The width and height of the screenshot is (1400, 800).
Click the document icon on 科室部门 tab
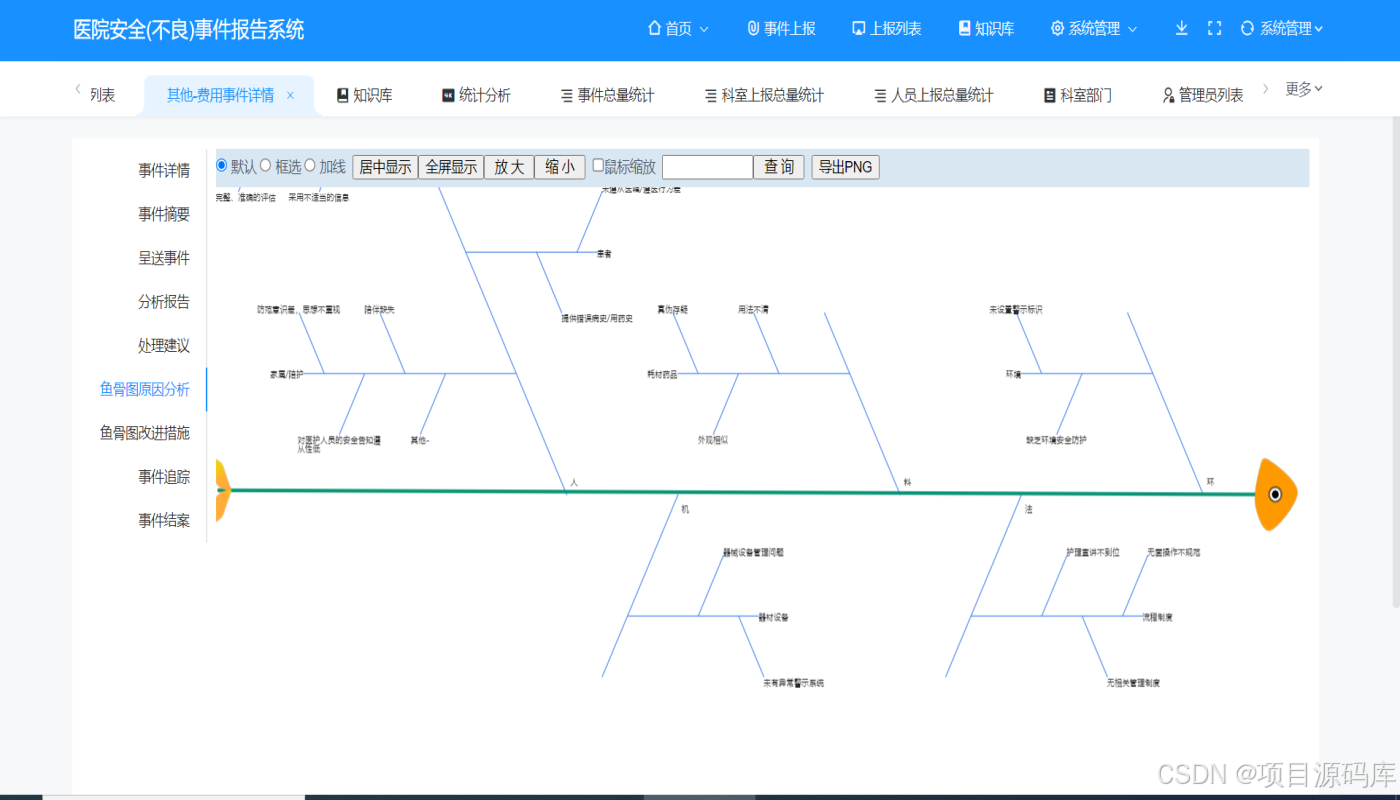click(x=1049, y=95)
